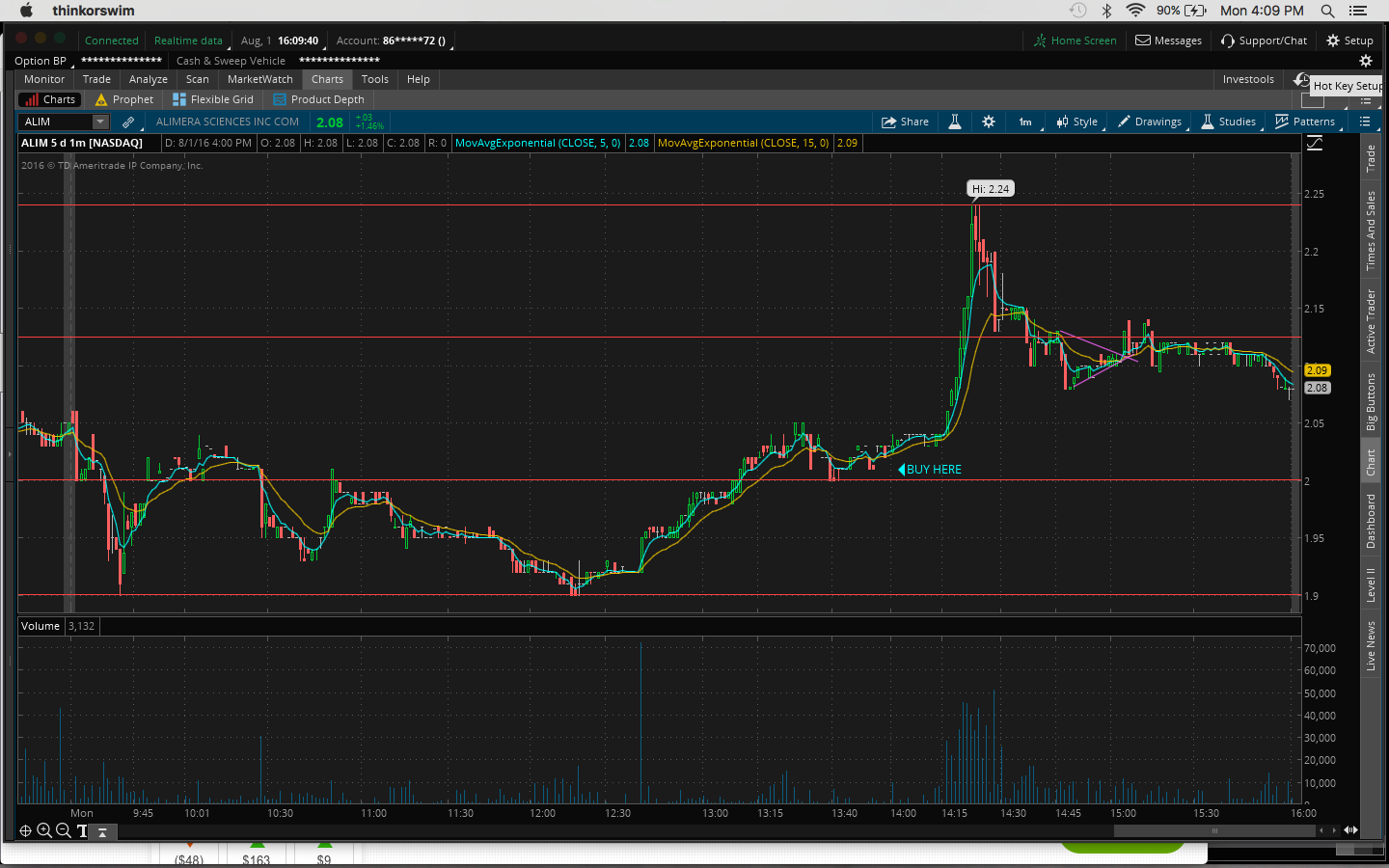Switch to the Scan tab
This screenshot has height=868, width=1389.
click(198, 79)
